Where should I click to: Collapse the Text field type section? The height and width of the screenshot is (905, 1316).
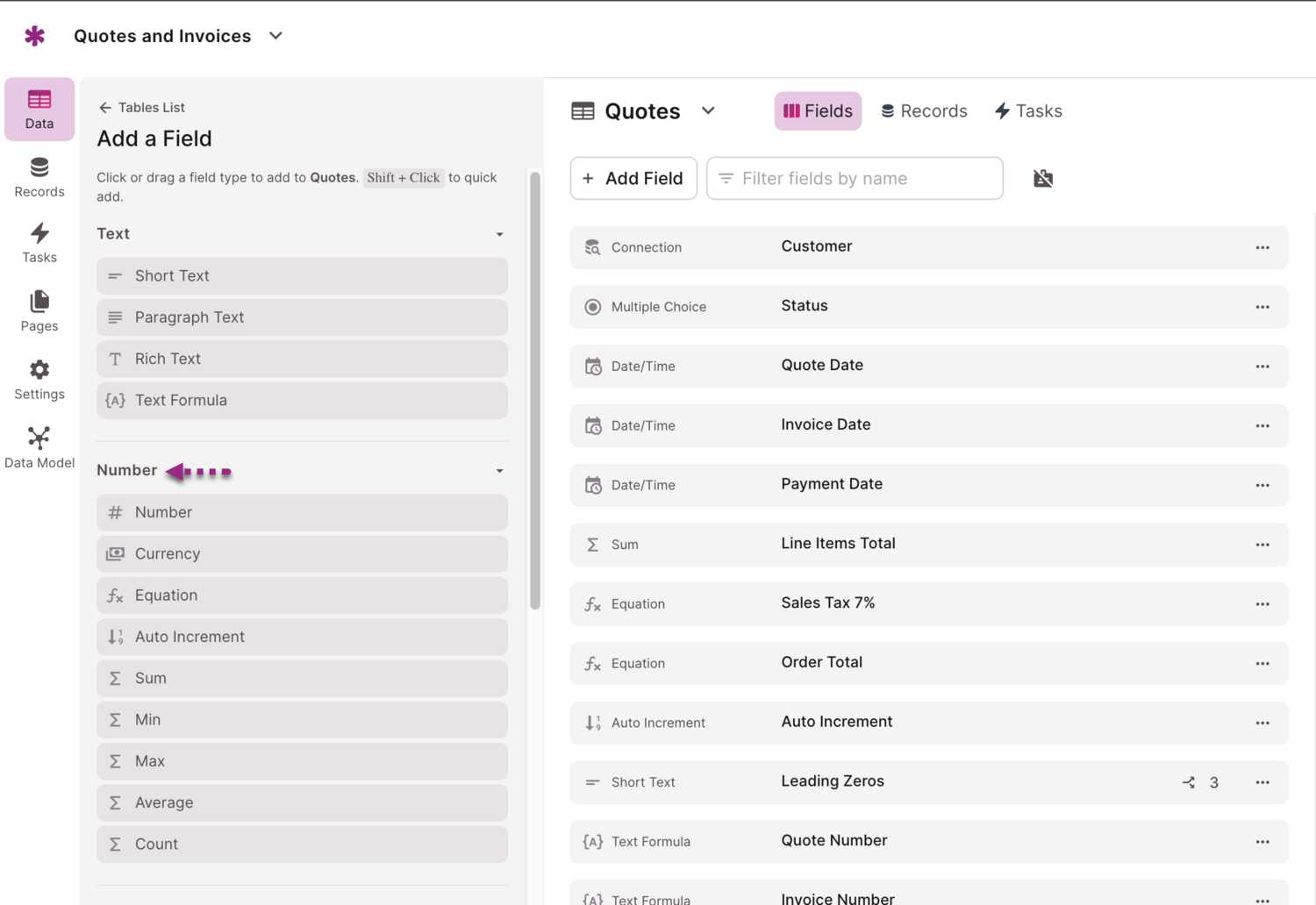tap(499, 234)
